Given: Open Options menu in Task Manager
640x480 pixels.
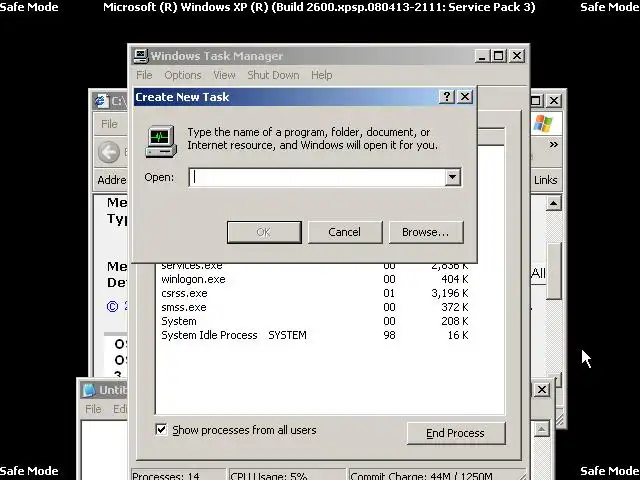Looking at the screenshot, I should coord(183,75).
